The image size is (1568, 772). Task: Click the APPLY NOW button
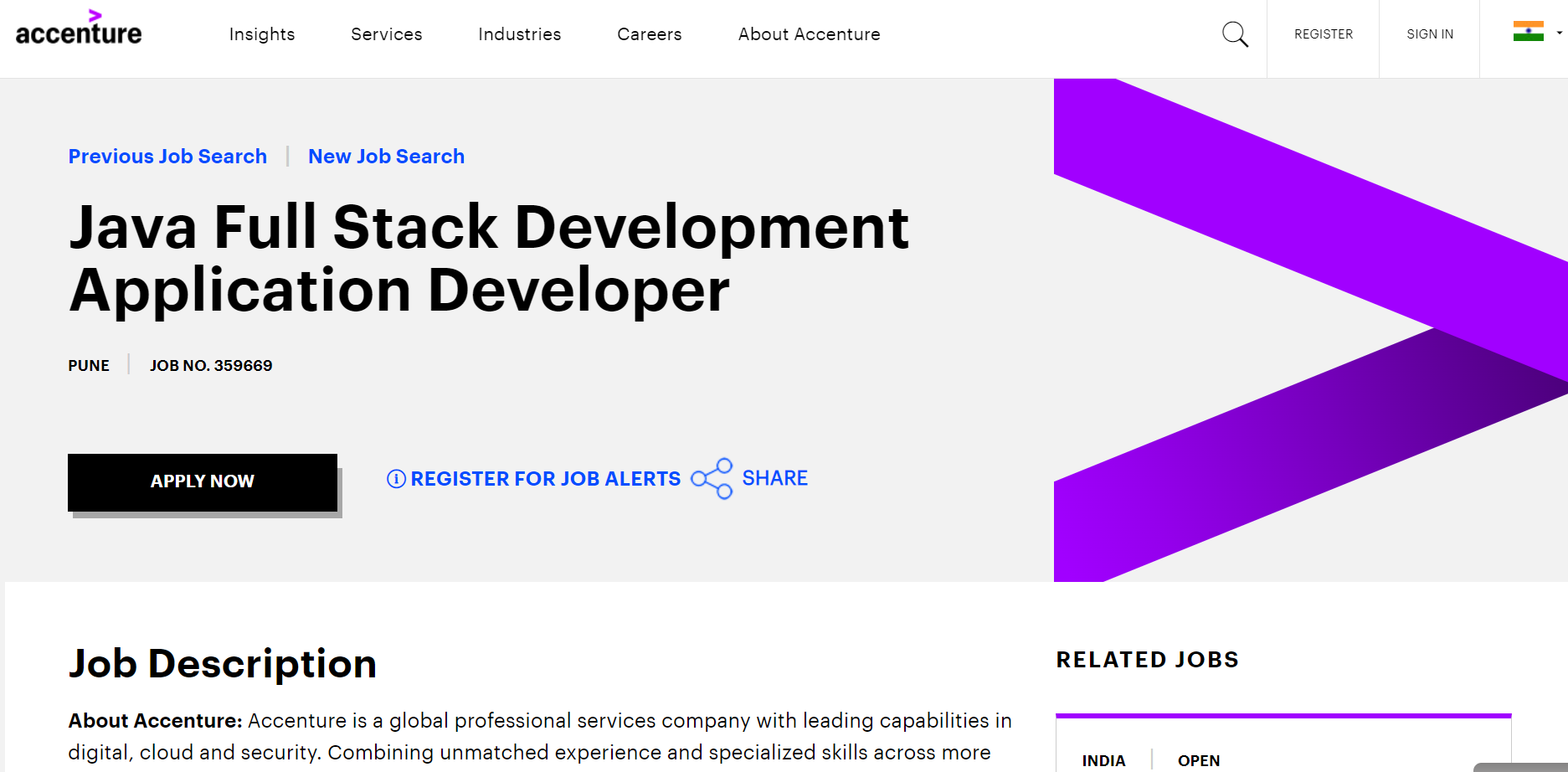click(203, 482)
